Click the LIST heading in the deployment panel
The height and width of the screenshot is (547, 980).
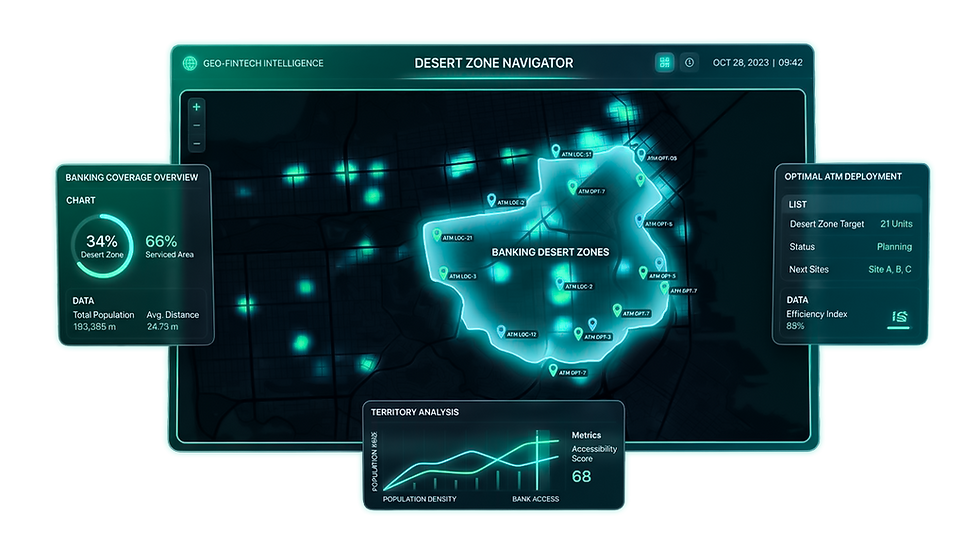click(798, 204)
